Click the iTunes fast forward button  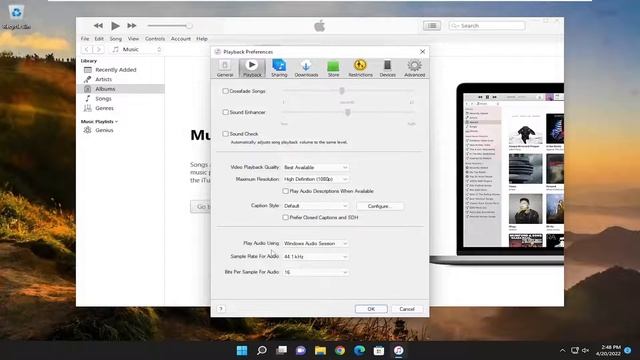click(x=132, y=26)
